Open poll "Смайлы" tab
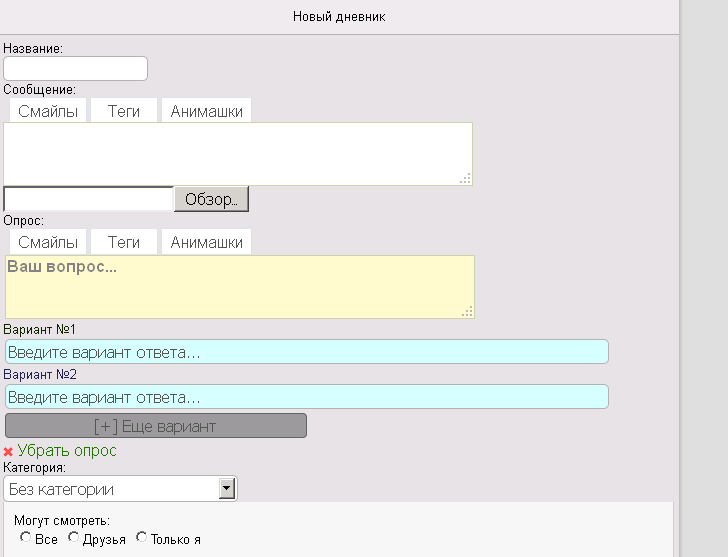Image resolution: width=728 pixels, height=557 pixels. (48, 242)
